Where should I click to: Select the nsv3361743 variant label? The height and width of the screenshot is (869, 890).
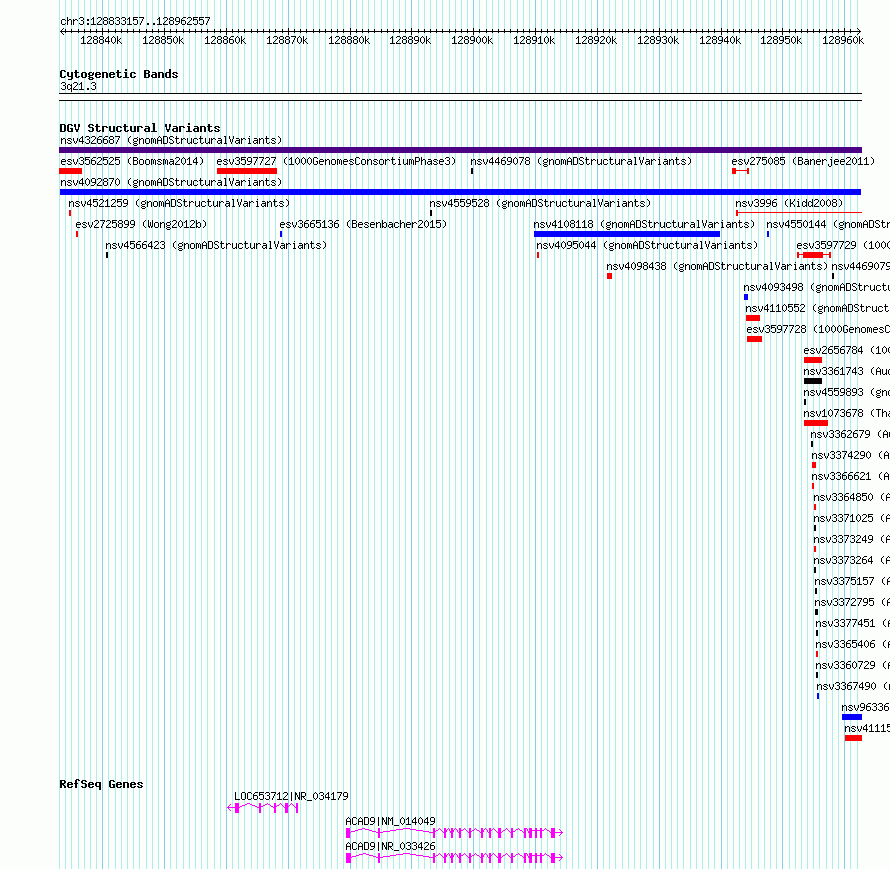(x=846, y=371)
